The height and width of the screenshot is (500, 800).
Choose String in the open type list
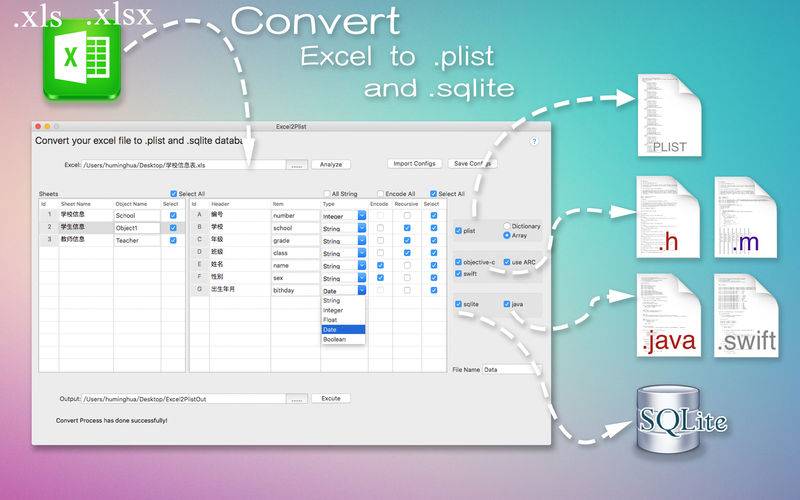point(343,301)
